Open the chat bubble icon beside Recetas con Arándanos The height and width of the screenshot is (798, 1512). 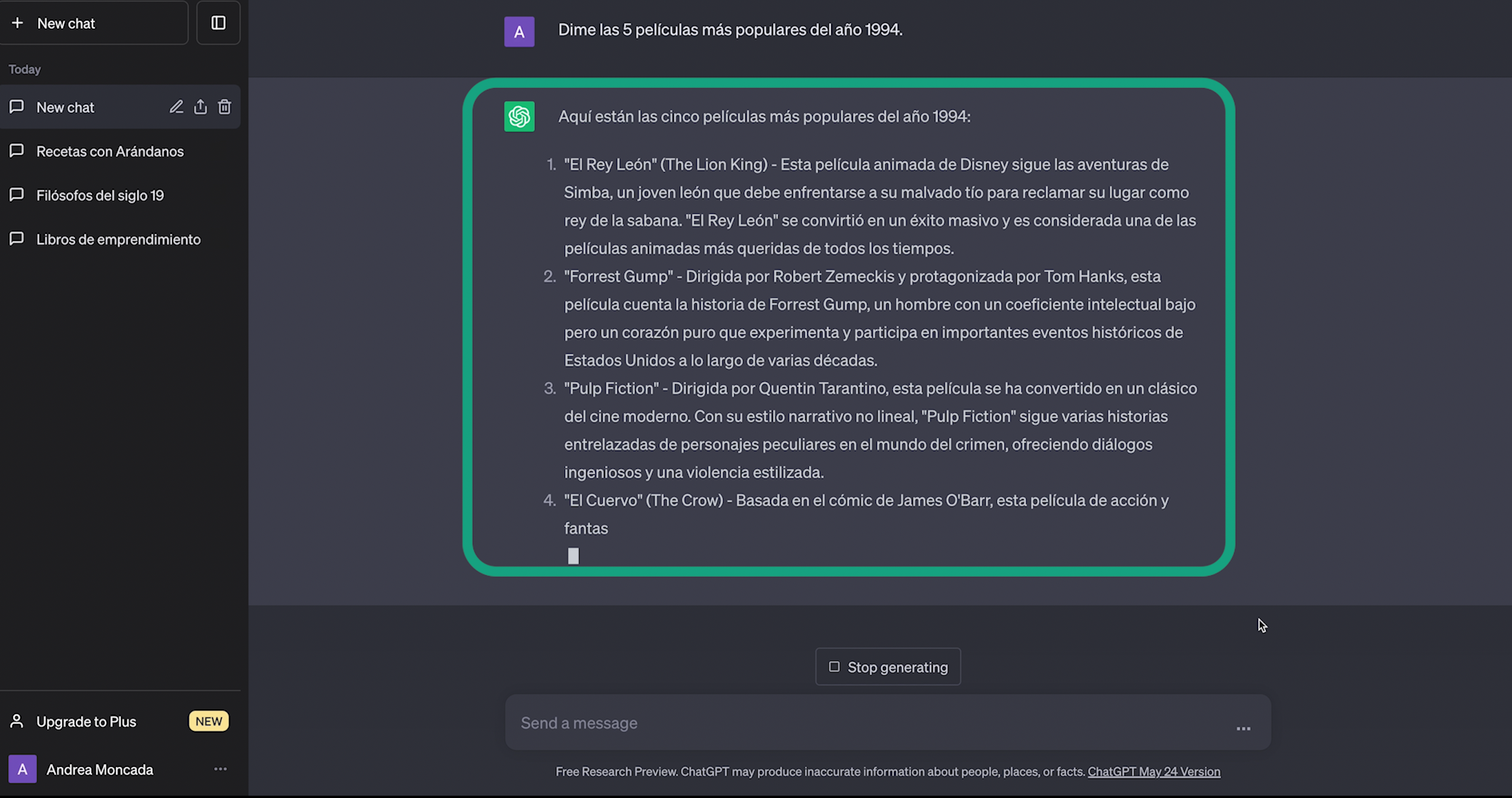point(16,151)
